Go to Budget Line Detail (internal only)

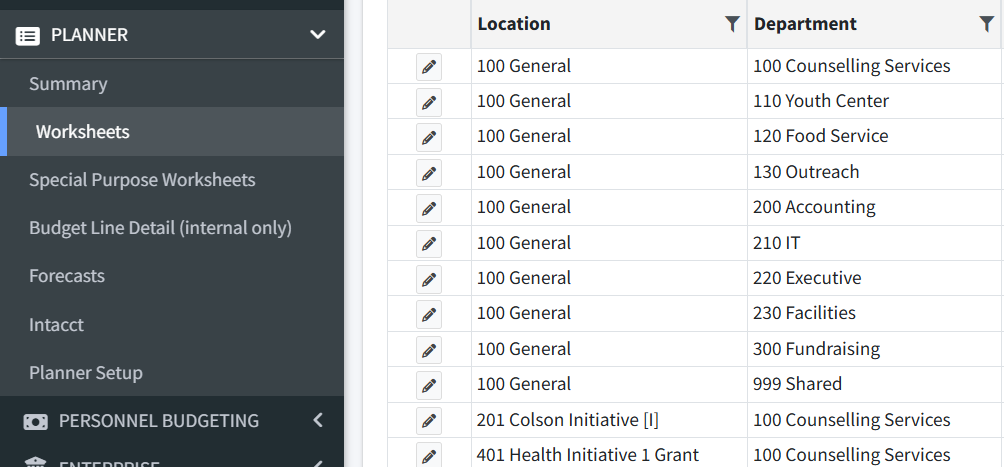[160, 228]
